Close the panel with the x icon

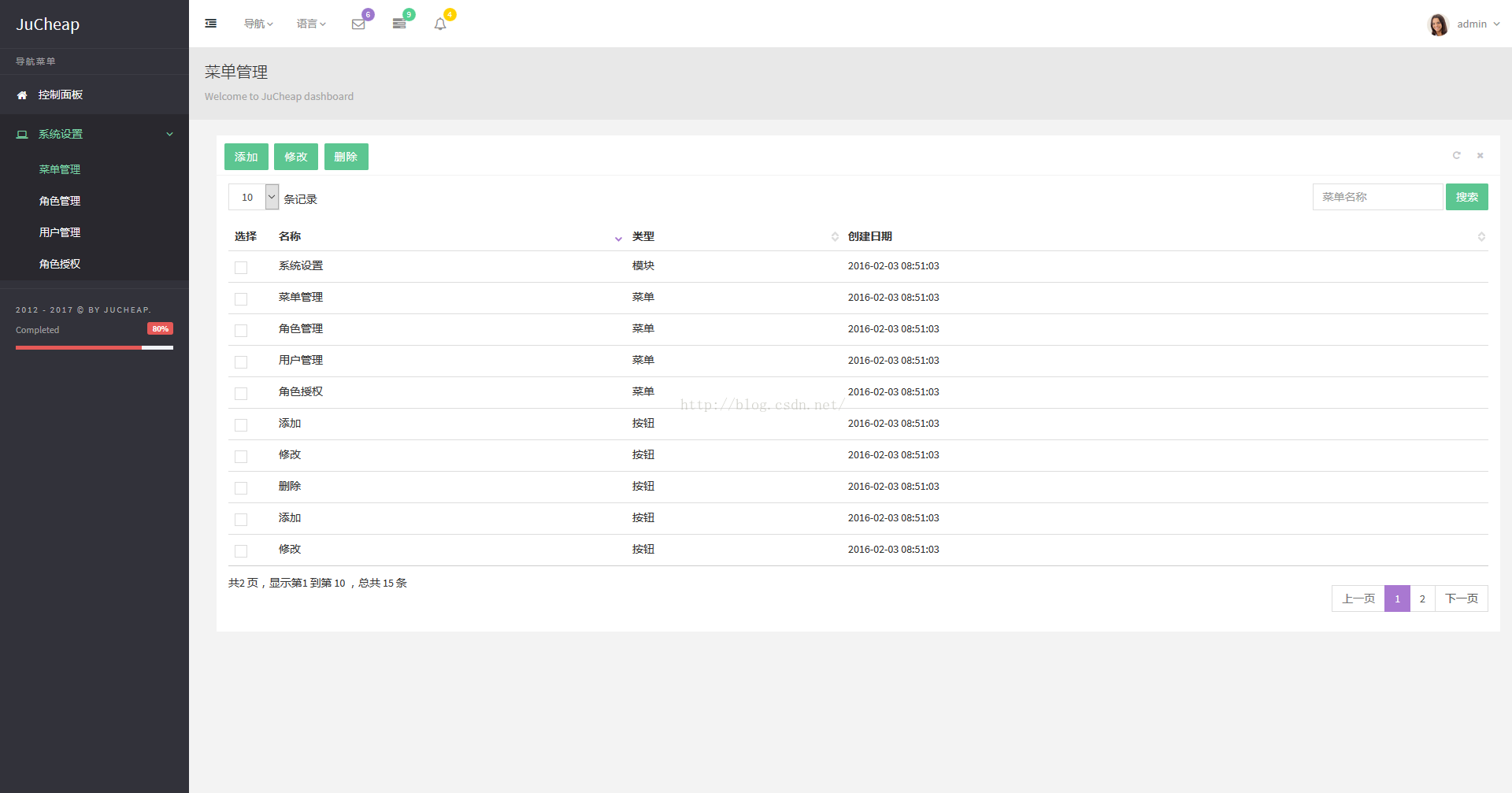coord(1480,155)
